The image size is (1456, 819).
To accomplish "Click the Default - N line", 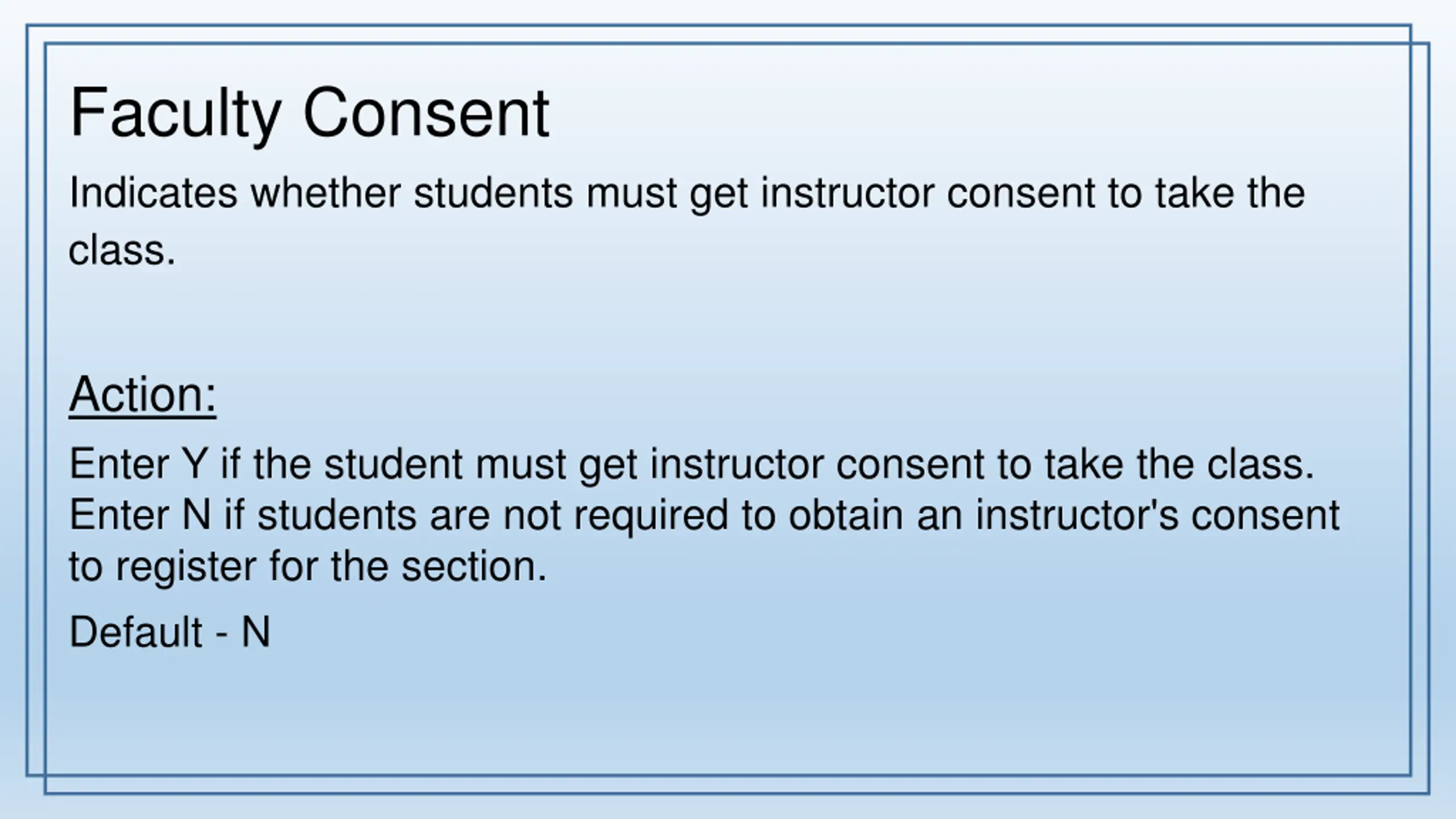I will [x=169, y=632].
